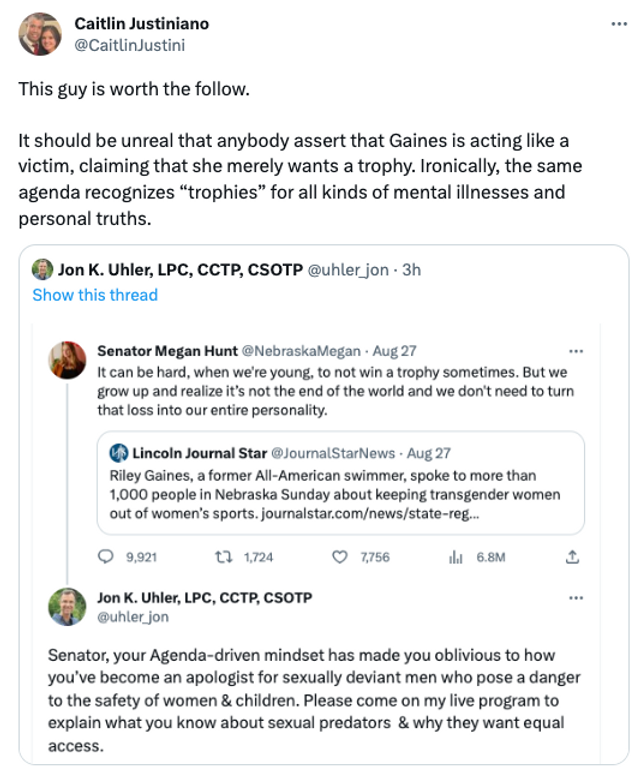Click the Lincoln Journal Star logo icon
Viewport: 641px width, 778px height.
(118, 452)
